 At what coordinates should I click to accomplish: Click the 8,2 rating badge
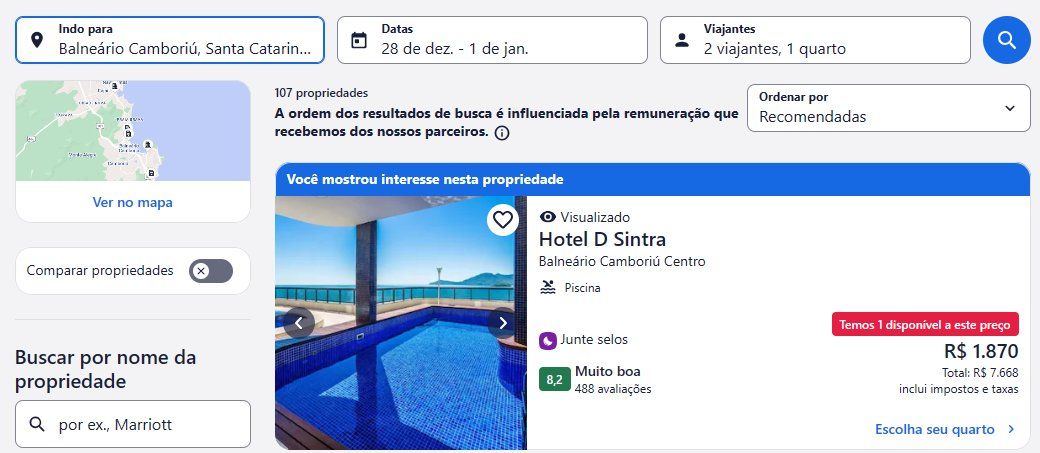554,379
